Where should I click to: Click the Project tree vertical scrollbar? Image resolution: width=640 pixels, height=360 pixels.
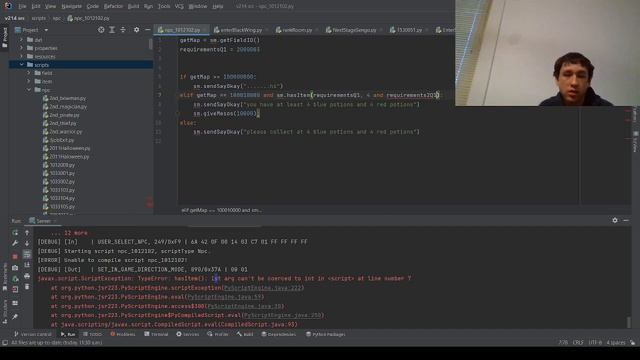(x=151, y=44)
